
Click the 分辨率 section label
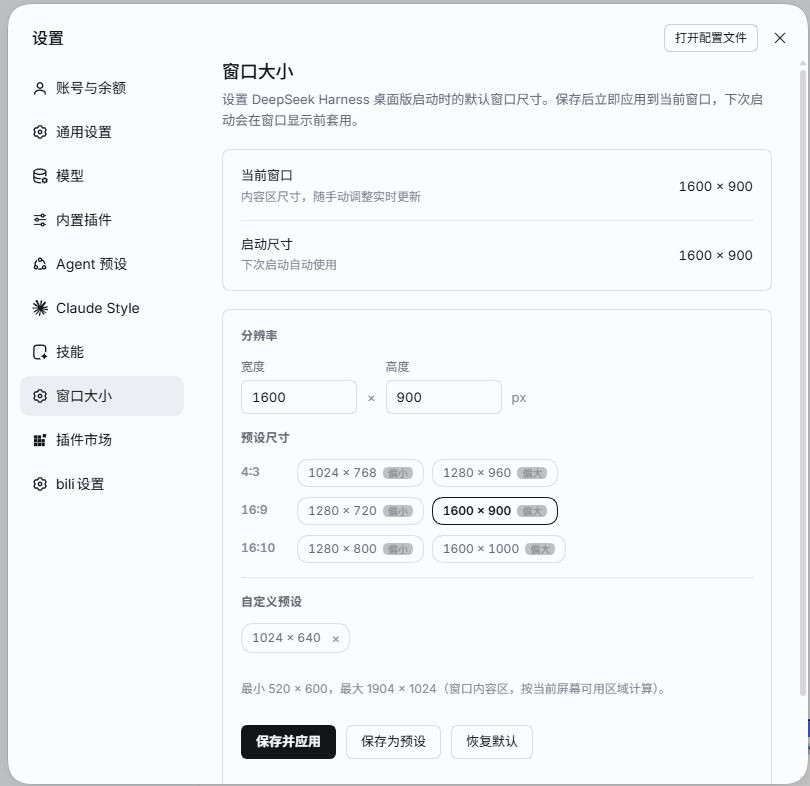coord(259,336)
